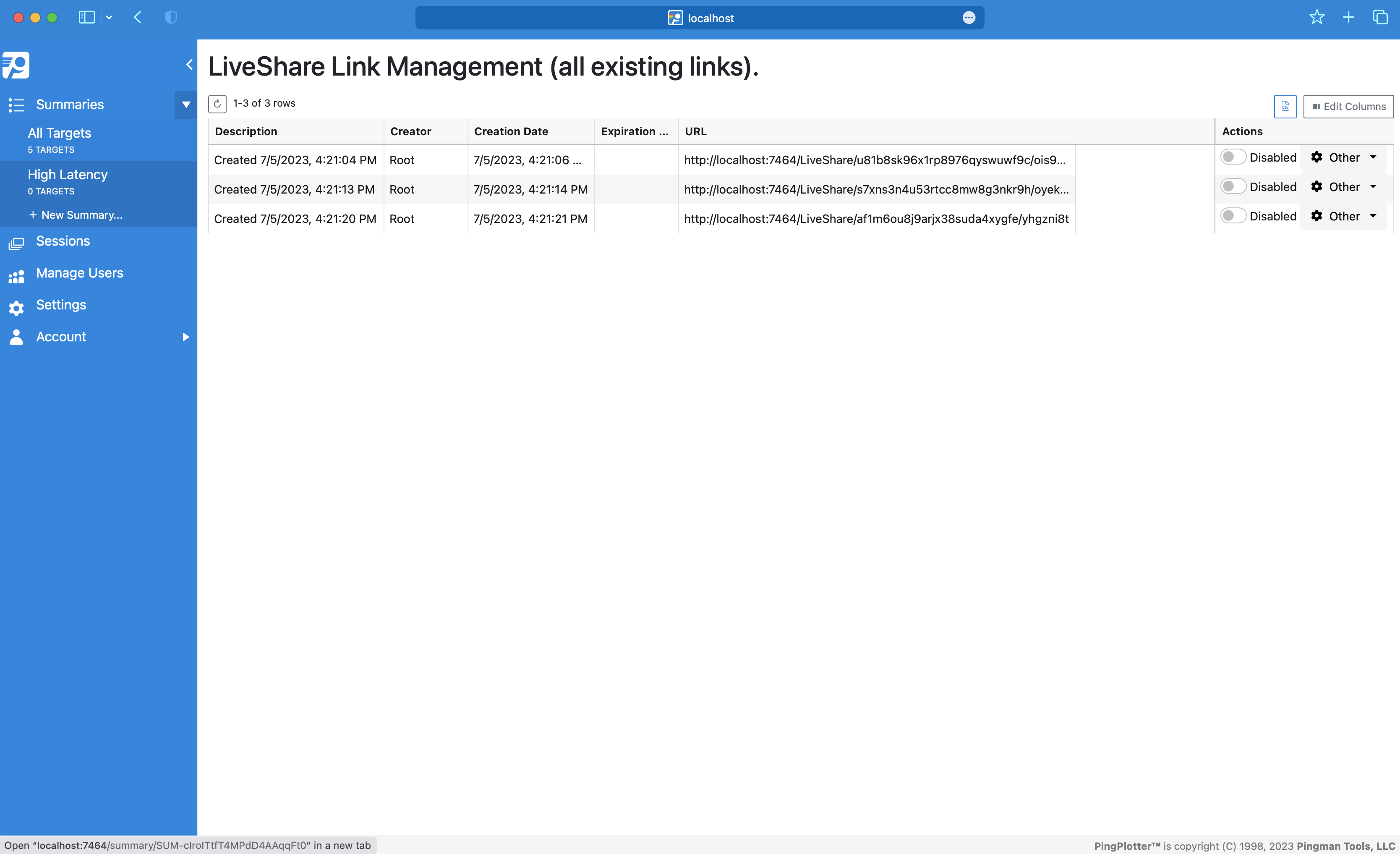This screenshot has height=854, width=1400.
Task: Click the Account person icon
Action: [16, 337]
